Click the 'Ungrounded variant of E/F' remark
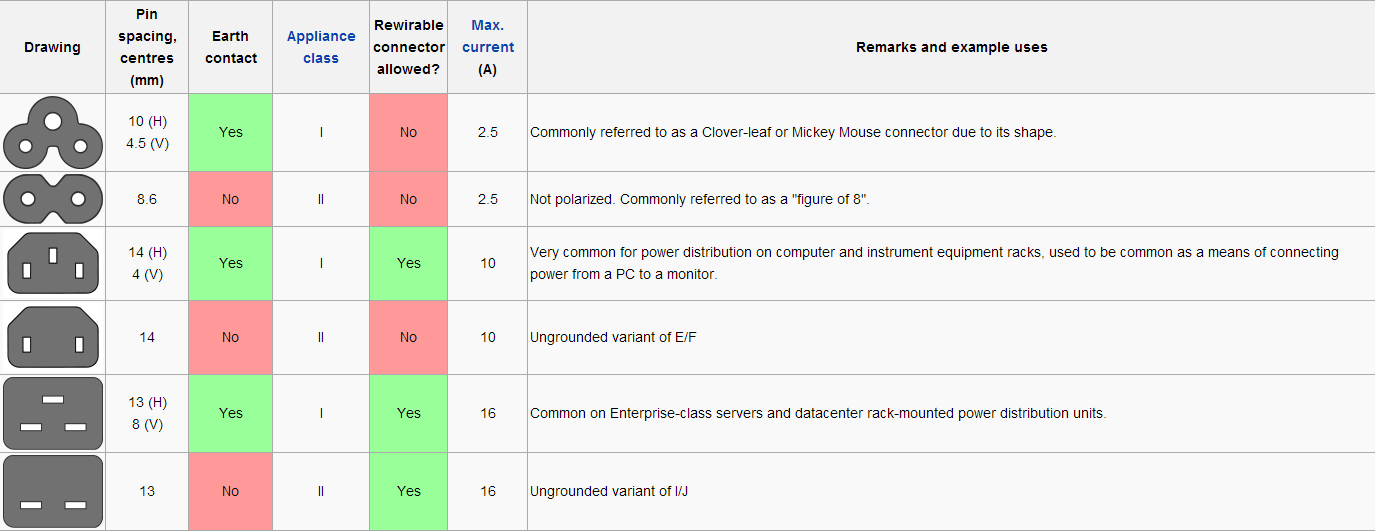1375x531 pixels. (x=613, y=337)
